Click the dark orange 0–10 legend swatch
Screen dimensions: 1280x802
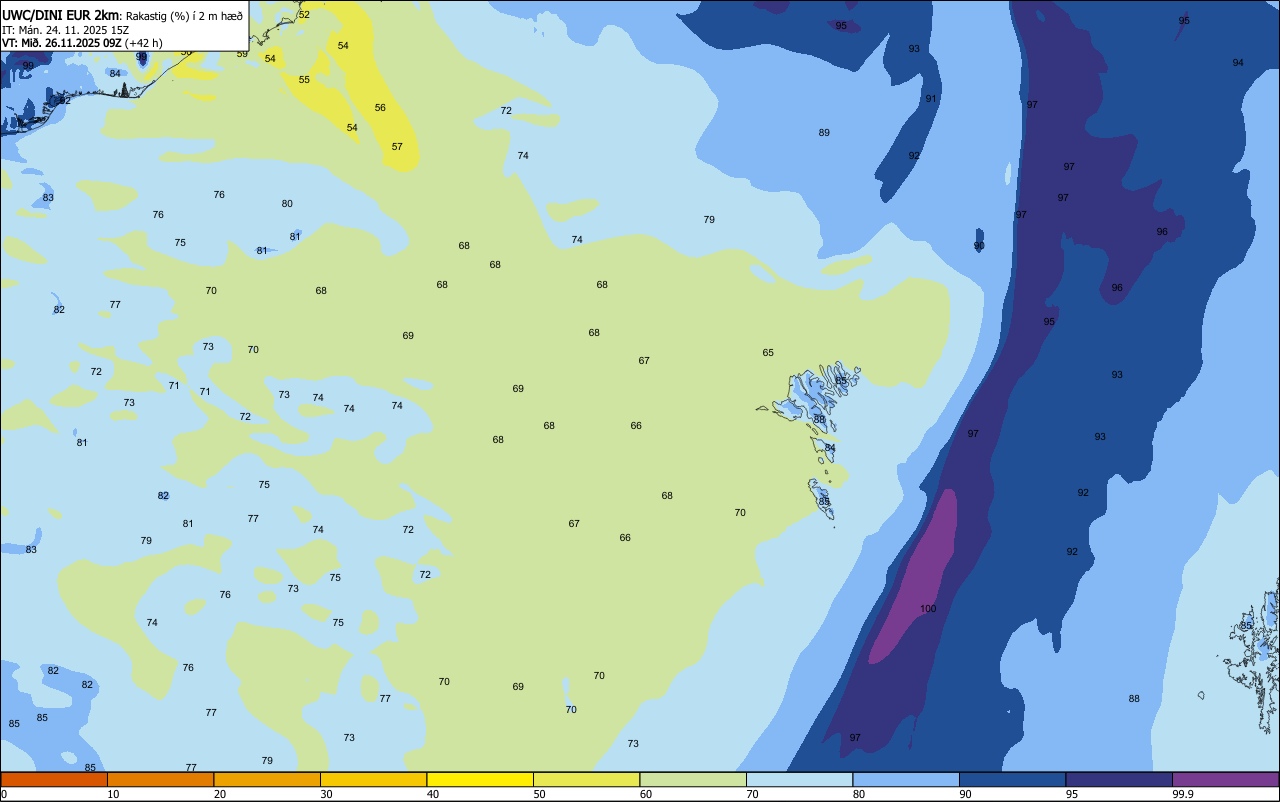(x=54, y=779)
